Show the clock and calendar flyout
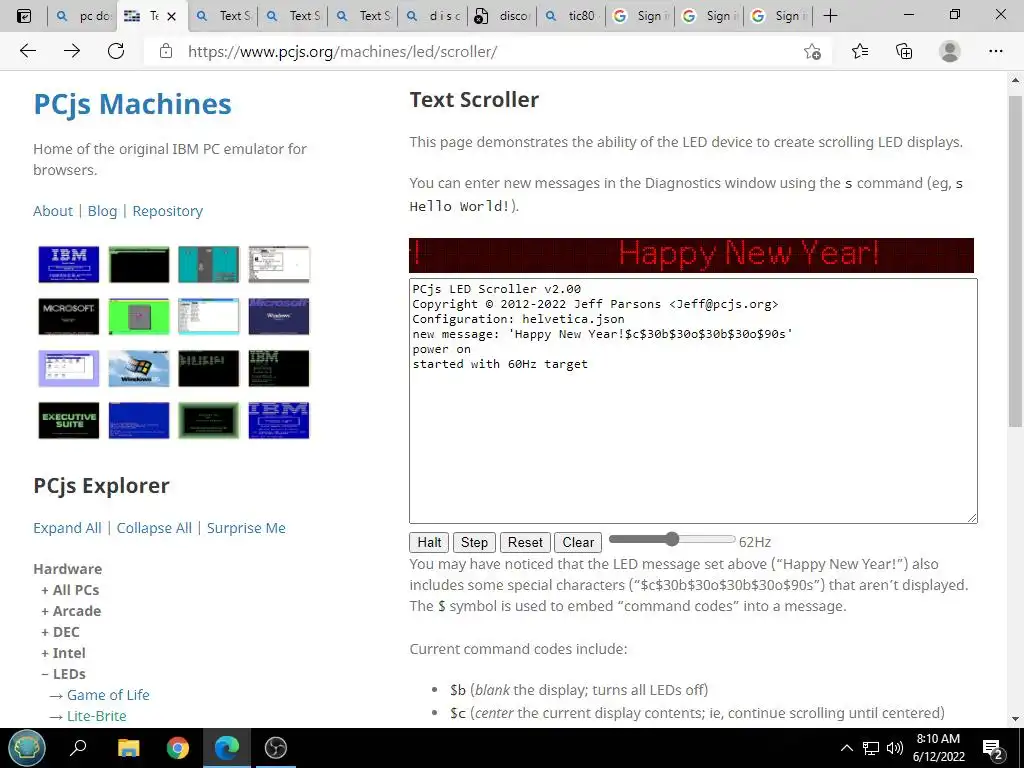 [938, 748]
